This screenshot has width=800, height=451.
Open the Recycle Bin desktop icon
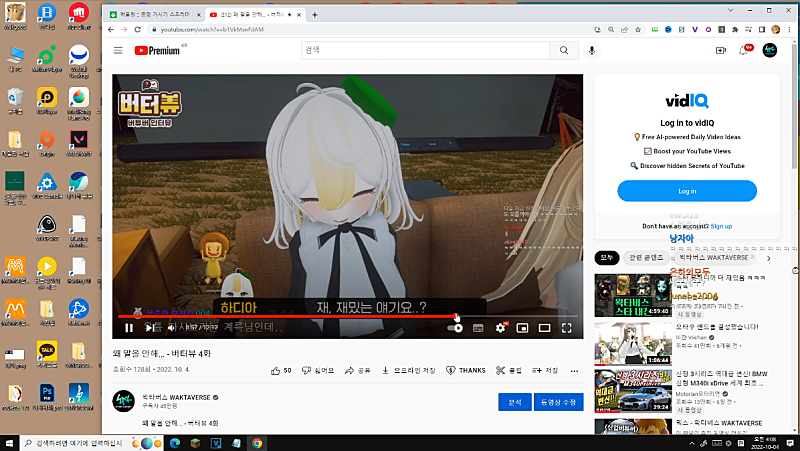tap(15, 101)
